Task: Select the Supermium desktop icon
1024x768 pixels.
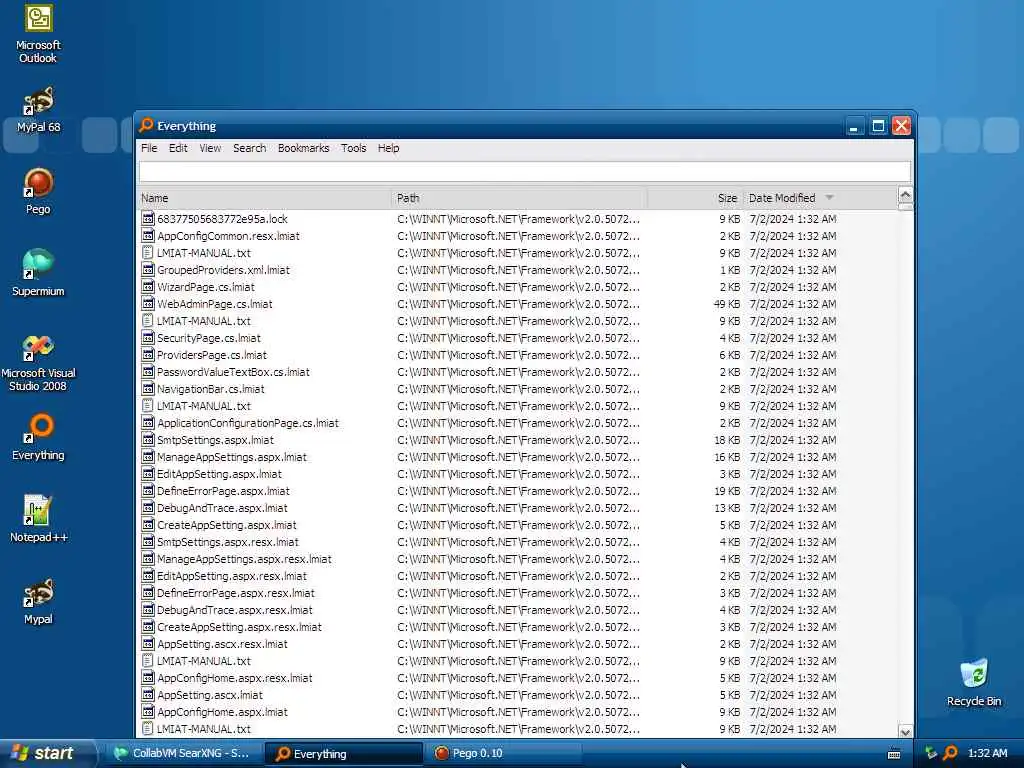Action: 38,272
